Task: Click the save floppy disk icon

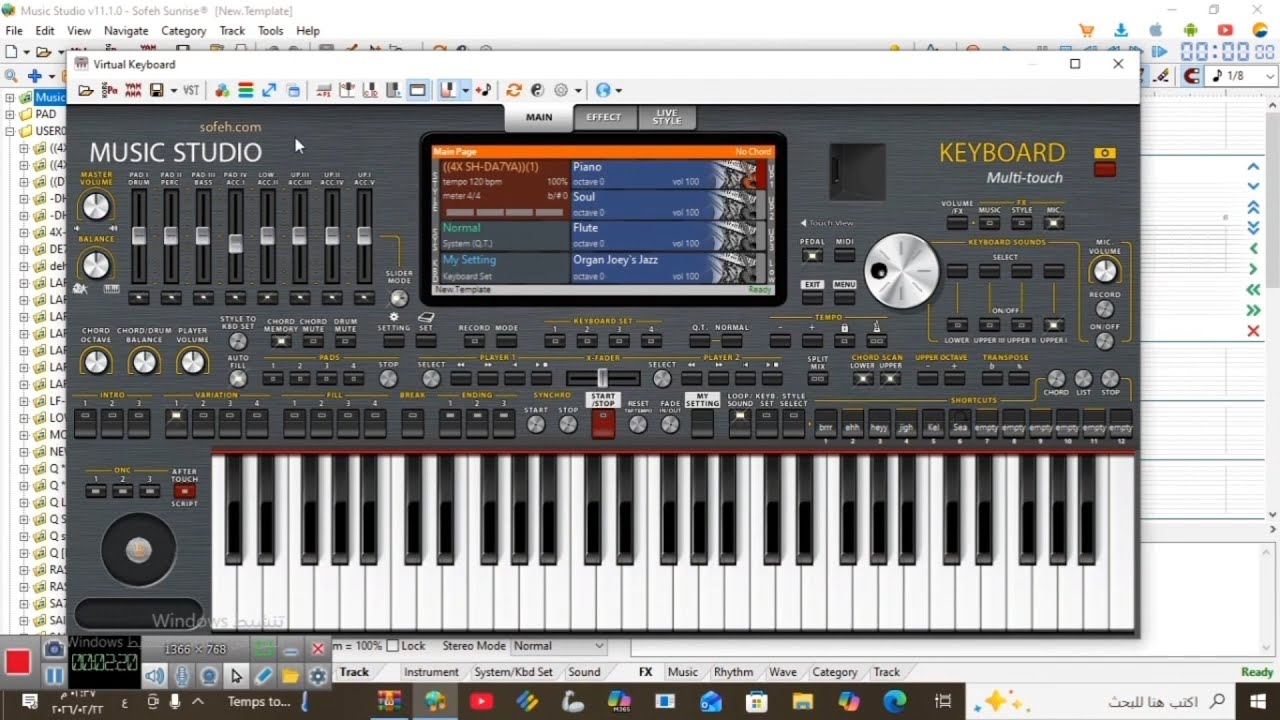Action: coord(157,91)
